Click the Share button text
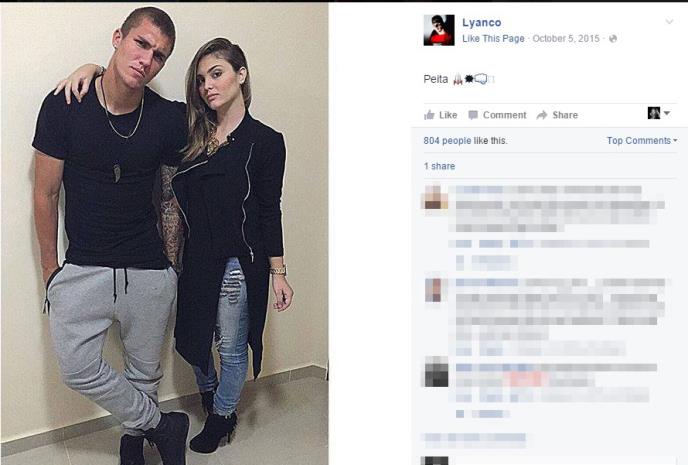 coord(565,115)
